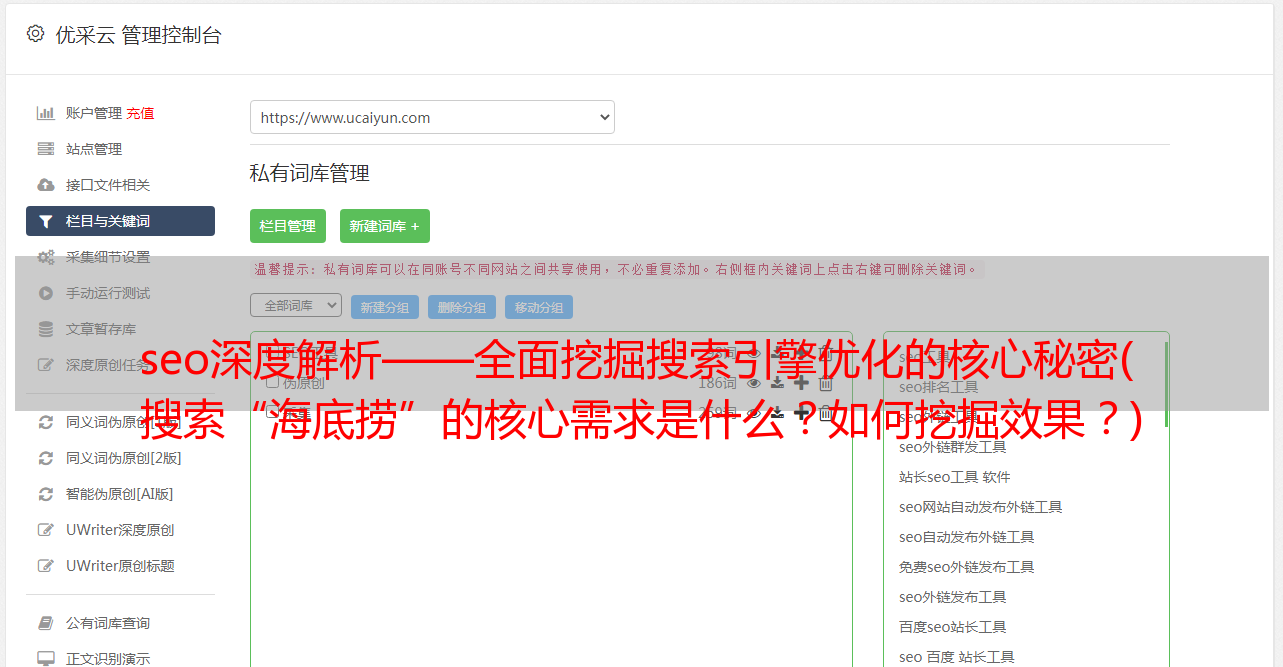This screenshot has width=1283, height=667.
Task: Open UWriter原创标题 in the sidebar
Action: pos(120,566)
